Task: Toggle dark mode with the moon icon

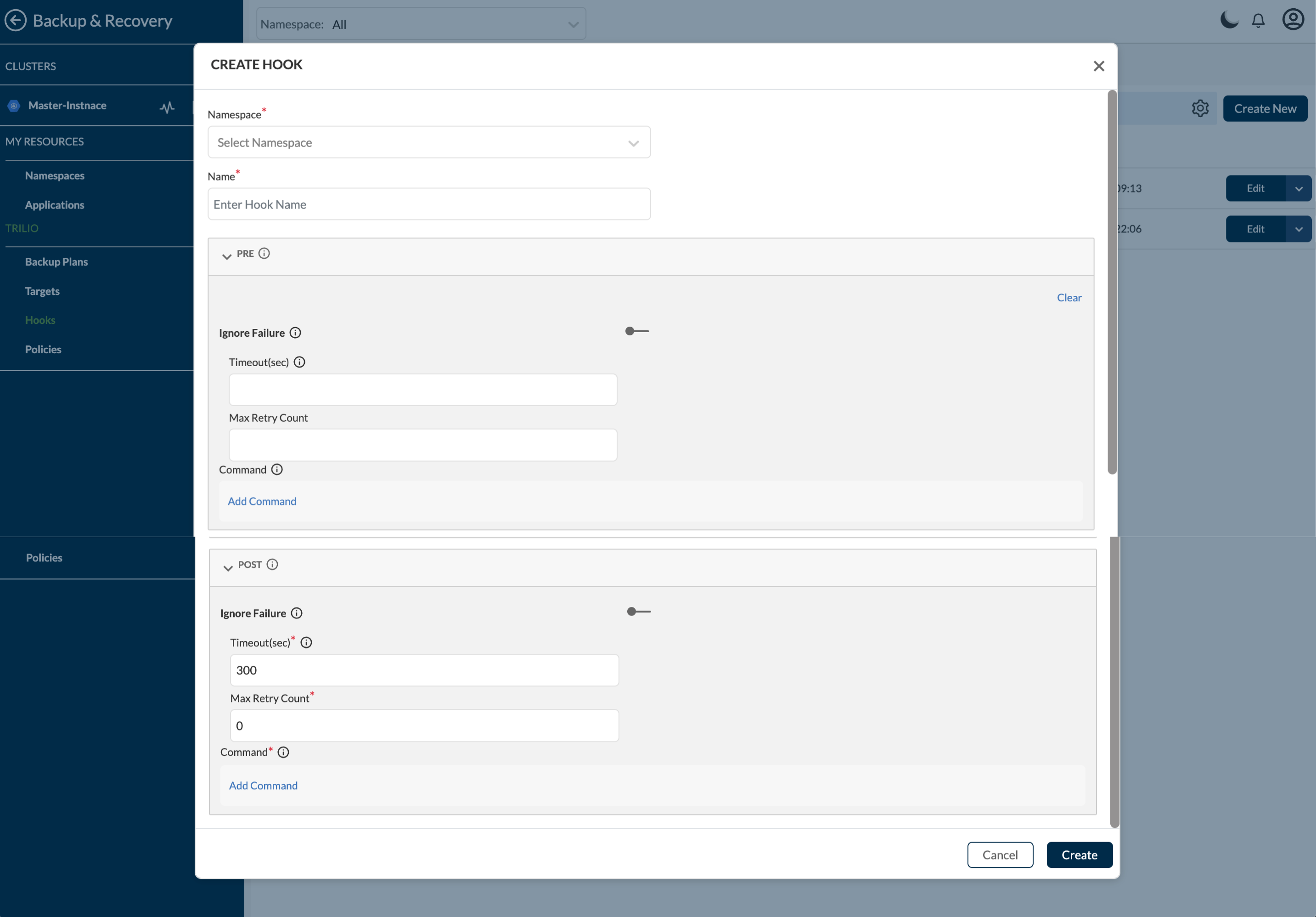Action: coord(1229,20)
